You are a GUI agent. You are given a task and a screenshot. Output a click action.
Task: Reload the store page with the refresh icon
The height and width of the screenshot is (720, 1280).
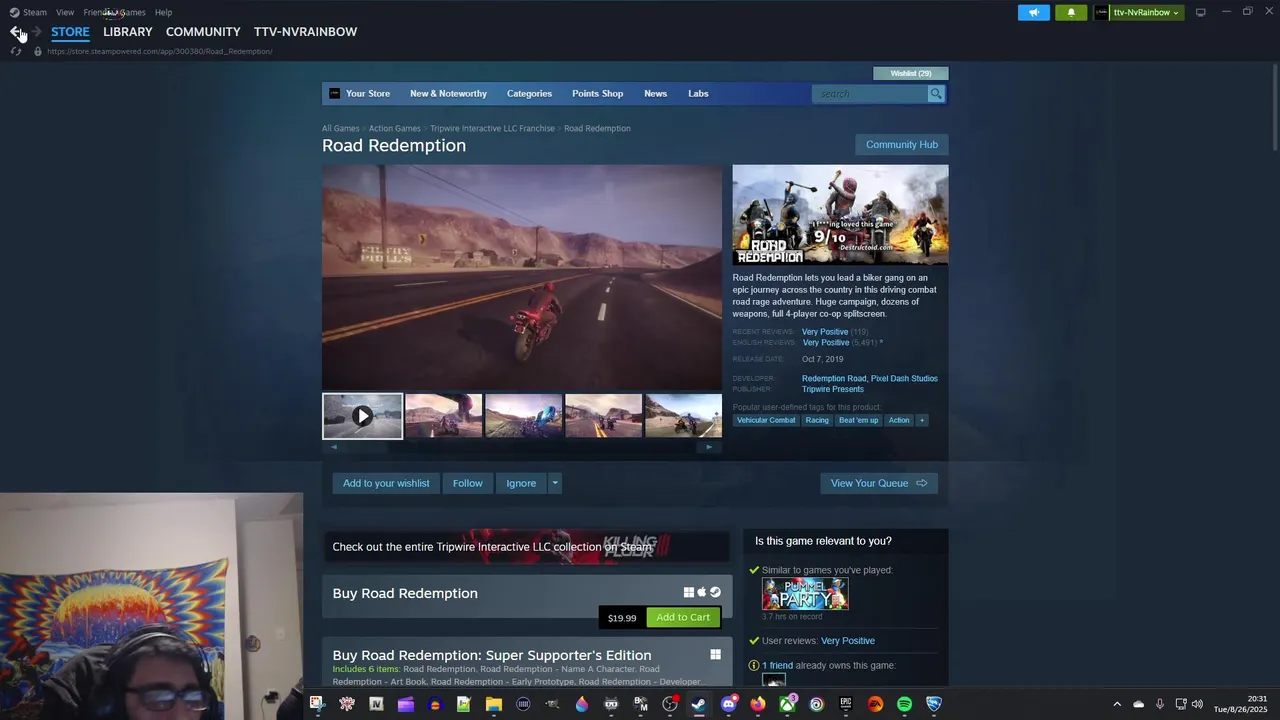point(16,51)
